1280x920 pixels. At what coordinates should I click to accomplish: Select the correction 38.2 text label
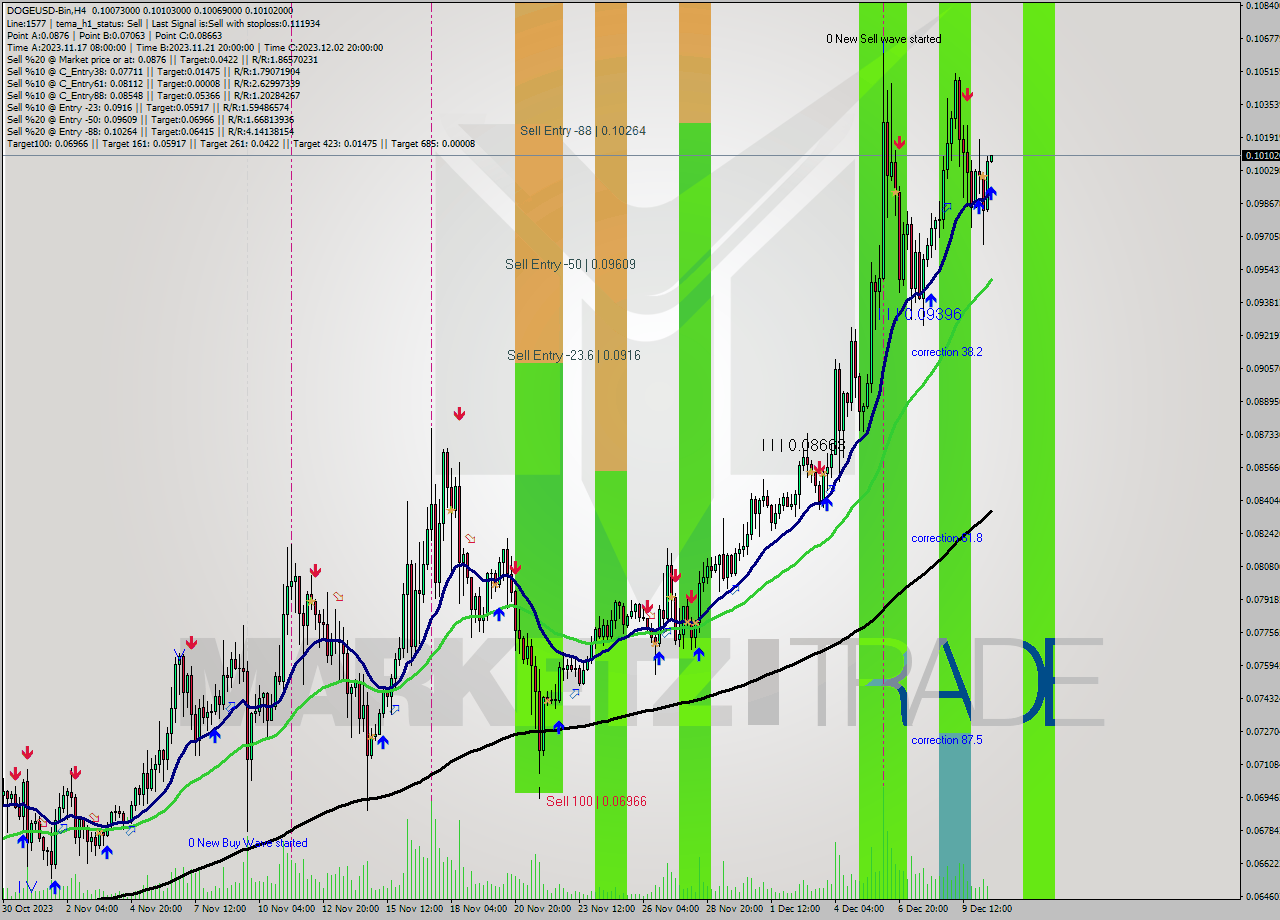[x=946, y=352]
